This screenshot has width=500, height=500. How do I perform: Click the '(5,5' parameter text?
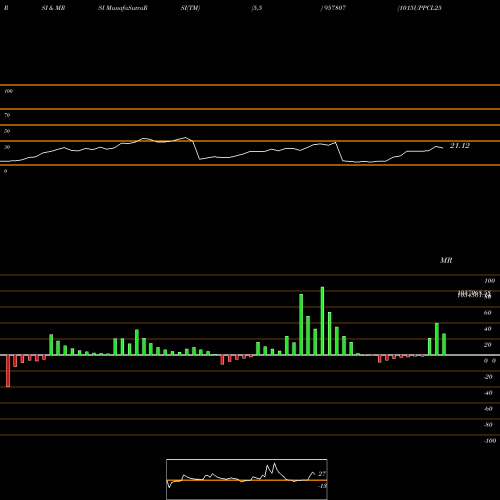[x=257, y=8]
